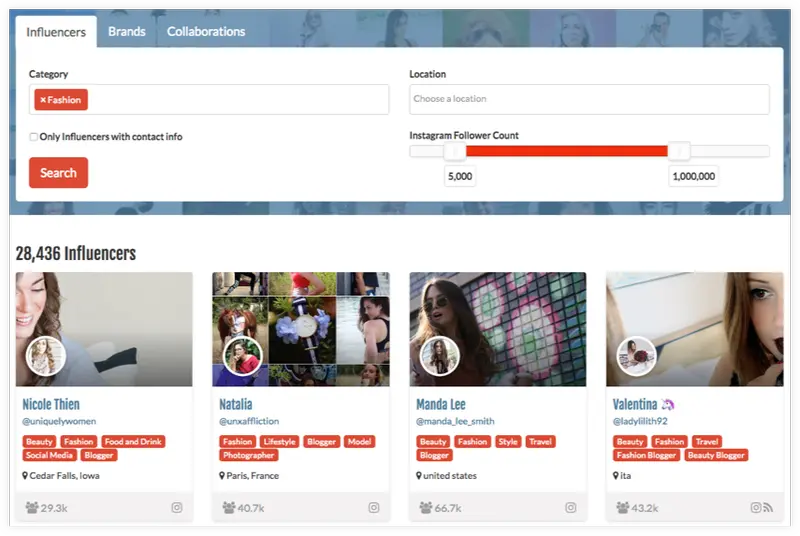Click the minimum follower slider handle

454,151
